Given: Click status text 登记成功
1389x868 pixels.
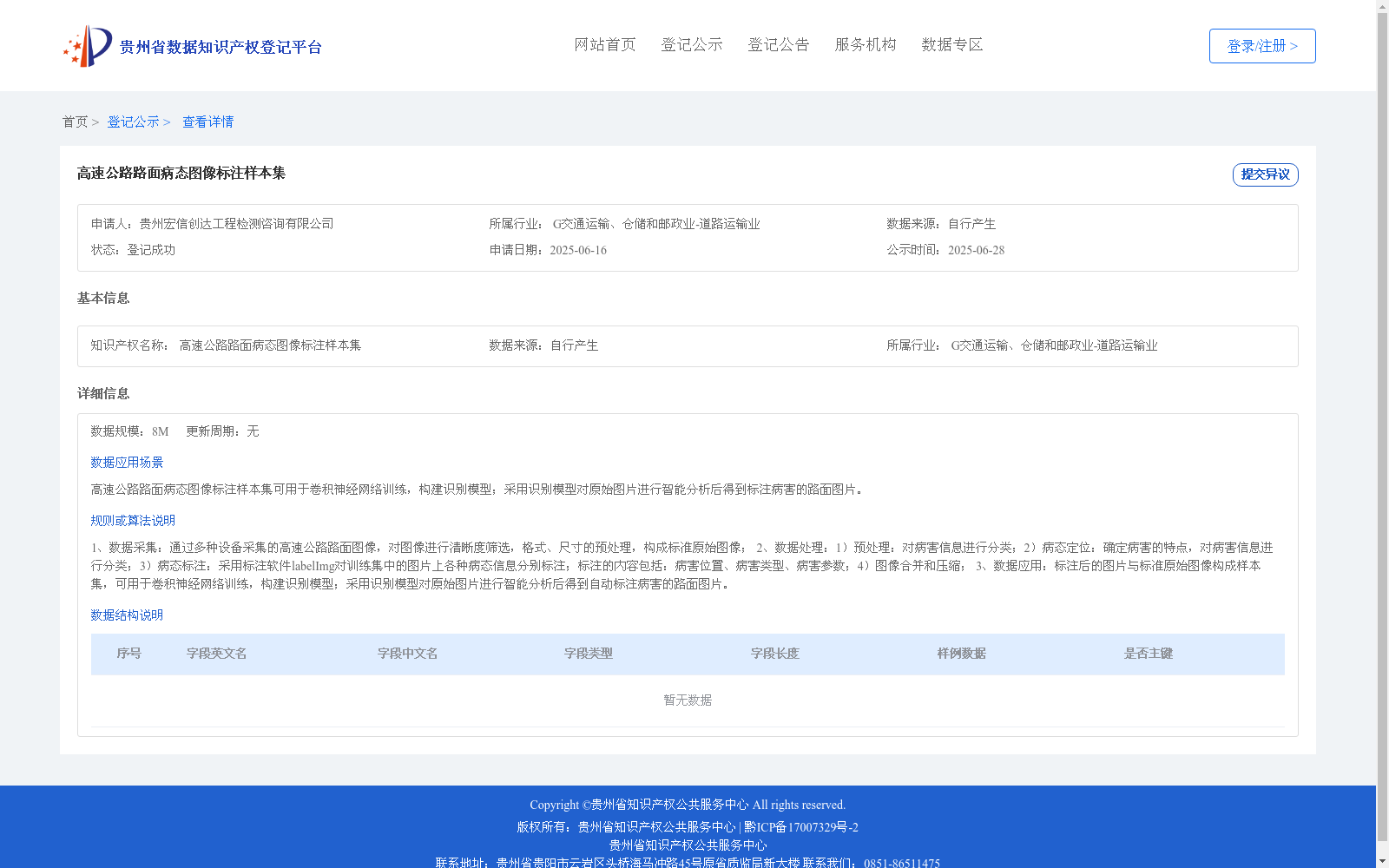Looking at the screenshot, I should [151, 250].
